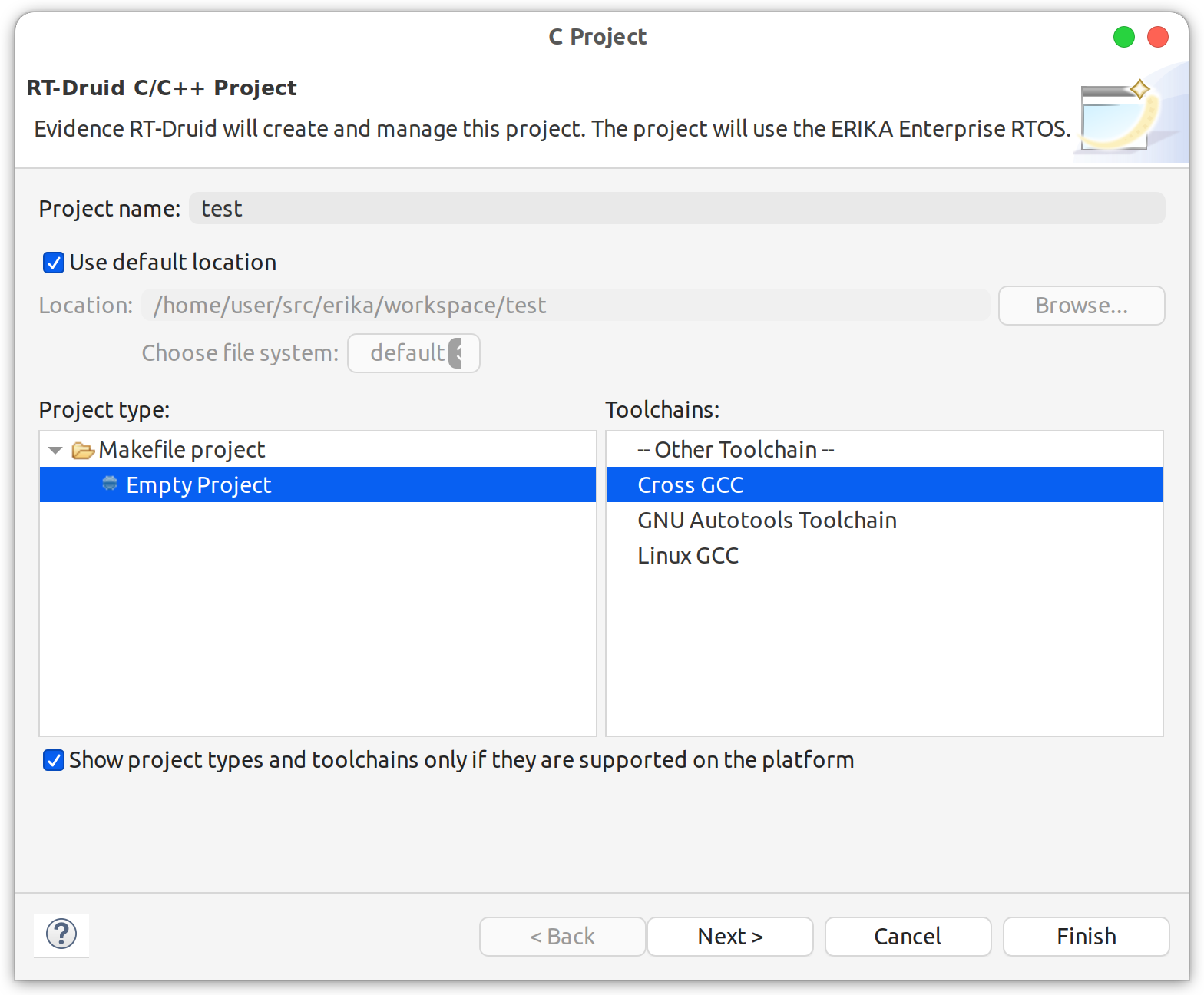Collapse the Makefile project tree node

[55, 450]
